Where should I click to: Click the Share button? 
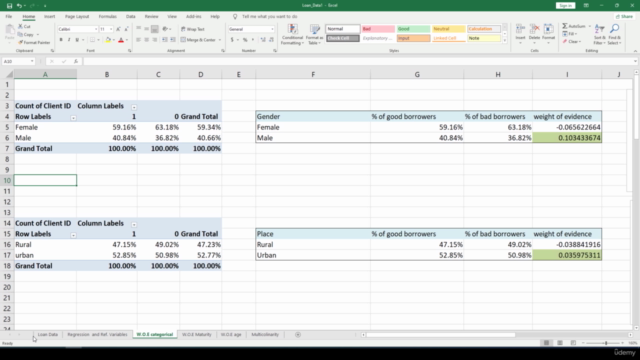point(624,17)
